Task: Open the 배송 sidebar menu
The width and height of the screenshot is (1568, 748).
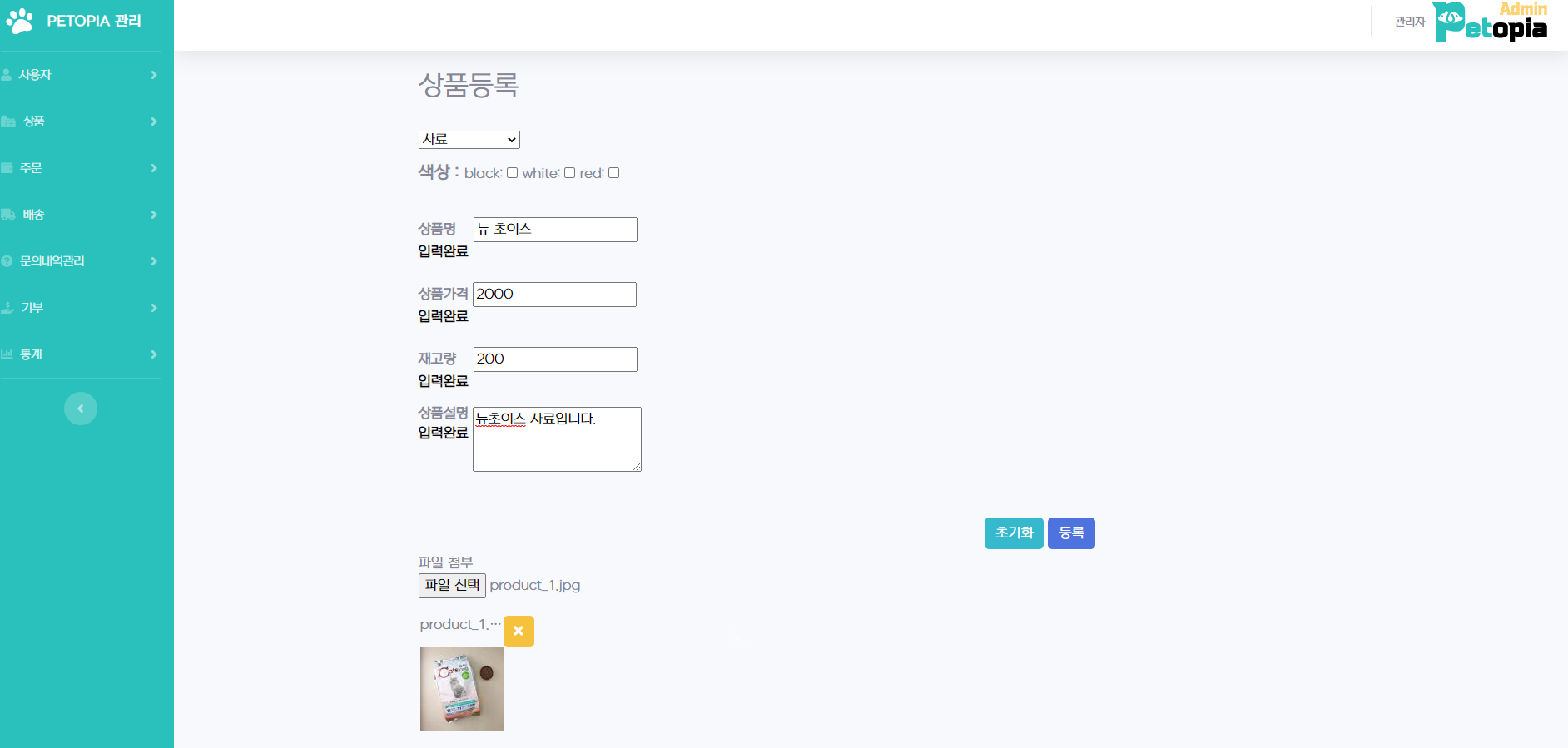Action: (80, 215)
